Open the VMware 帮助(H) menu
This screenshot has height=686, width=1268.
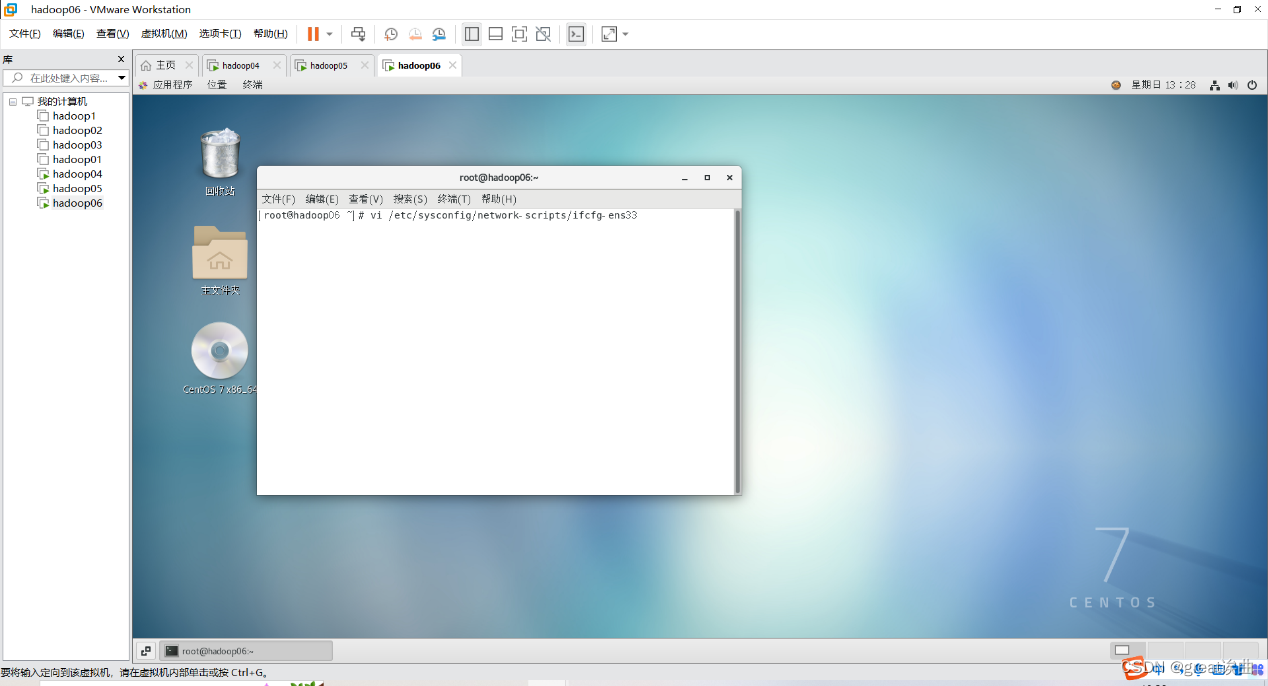click(271, 34)
